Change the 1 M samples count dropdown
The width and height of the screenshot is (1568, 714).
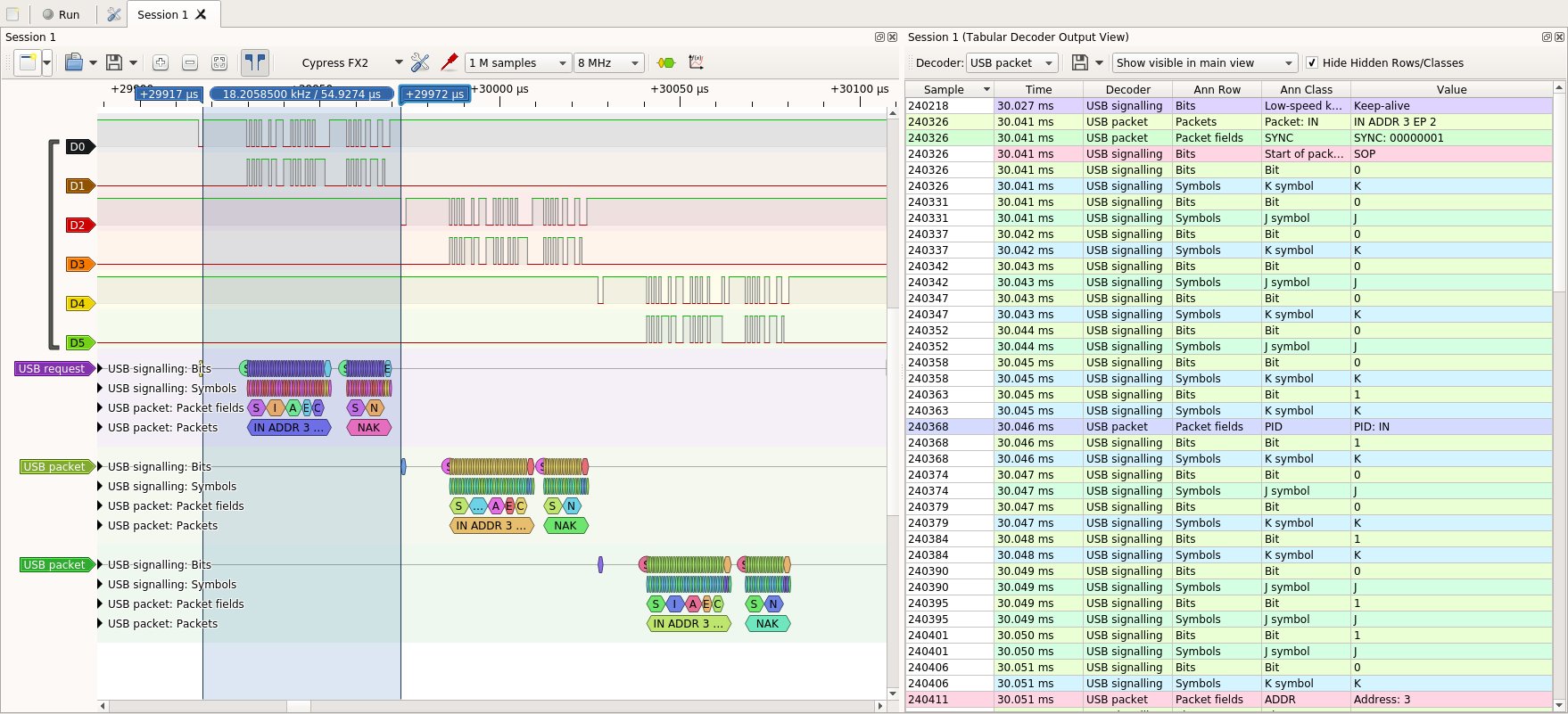(517, 62)
